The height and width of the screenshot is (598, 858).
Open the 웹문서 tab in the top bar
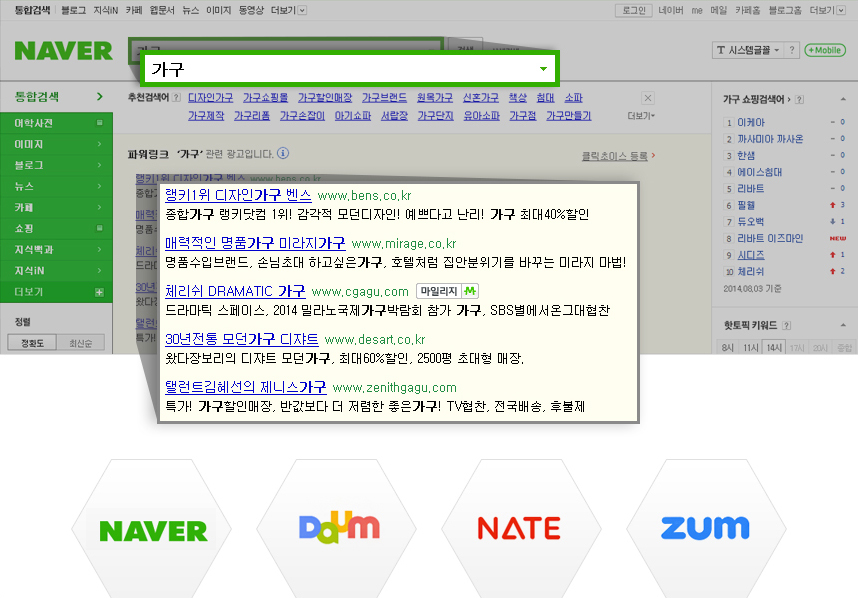pos(162,10)
